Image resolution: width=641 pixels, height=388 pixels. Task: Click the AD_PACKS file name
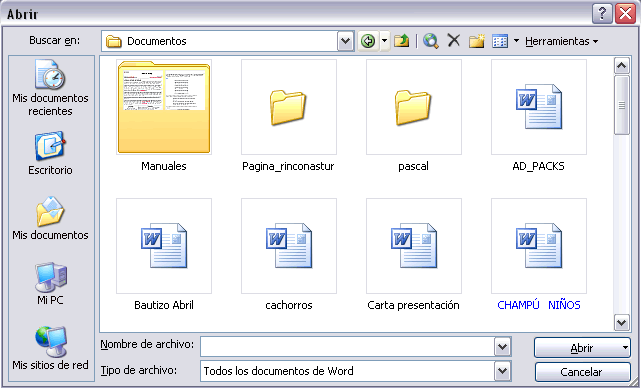click(x=538, y=166)
